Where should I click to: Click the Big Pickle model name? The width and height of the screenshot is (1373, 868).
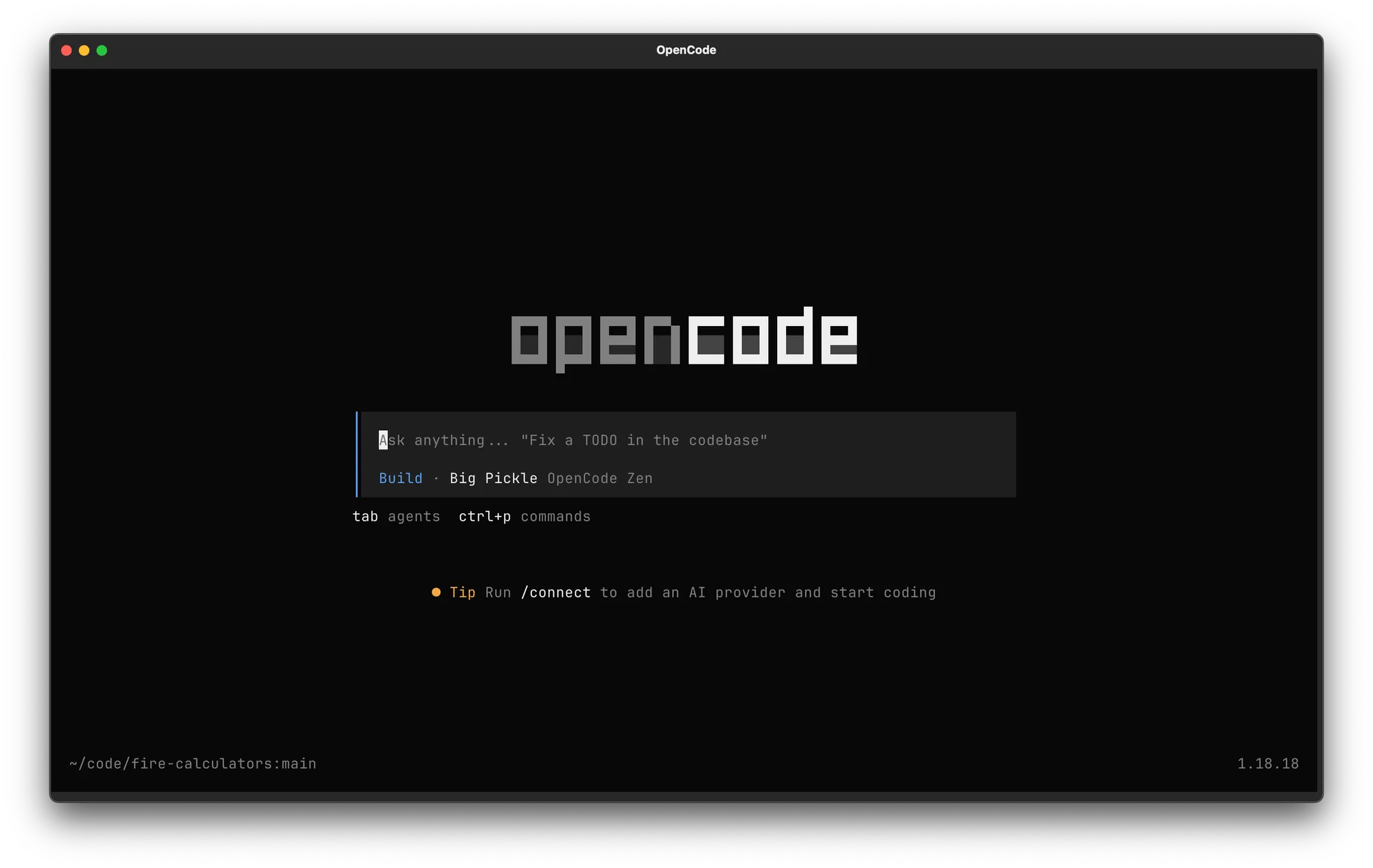coord(493,478)
